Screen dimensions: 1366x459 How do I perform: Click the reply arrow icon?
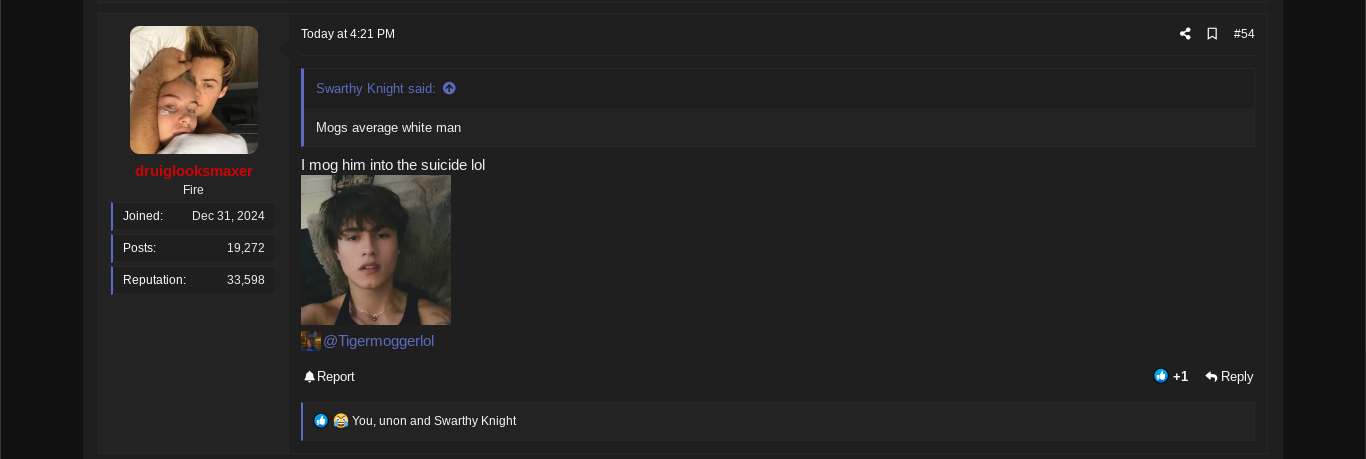click(1211, 377)
